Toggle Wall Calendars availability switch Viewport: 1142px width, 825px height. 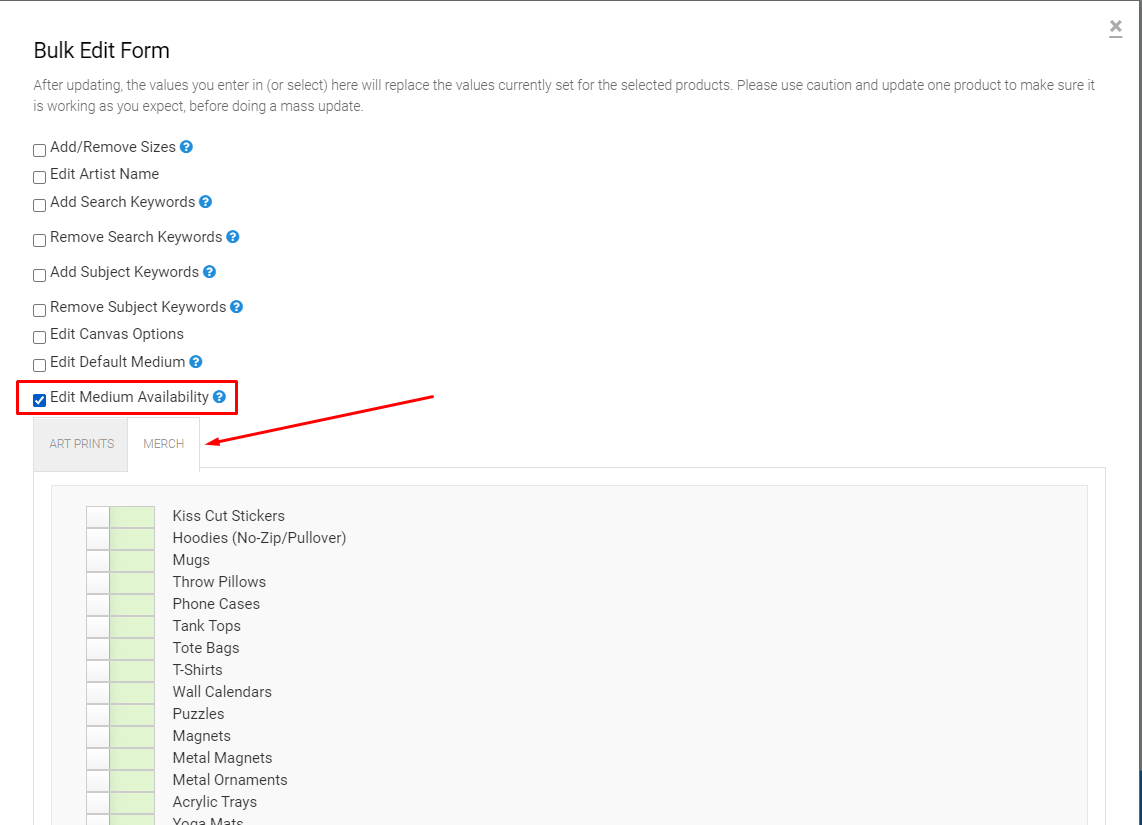coord(120,692)
